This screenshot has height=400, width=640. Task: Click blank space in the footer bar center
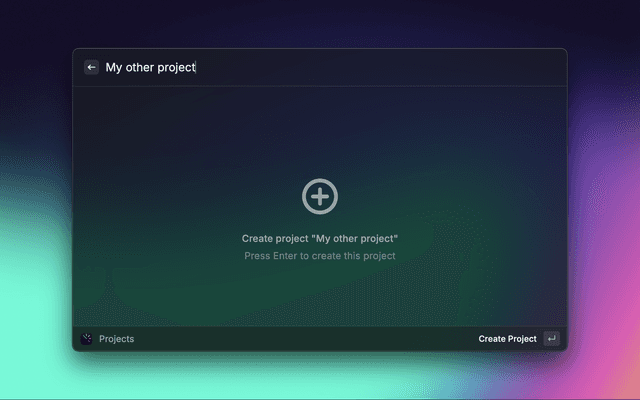[x=300, y=339]
